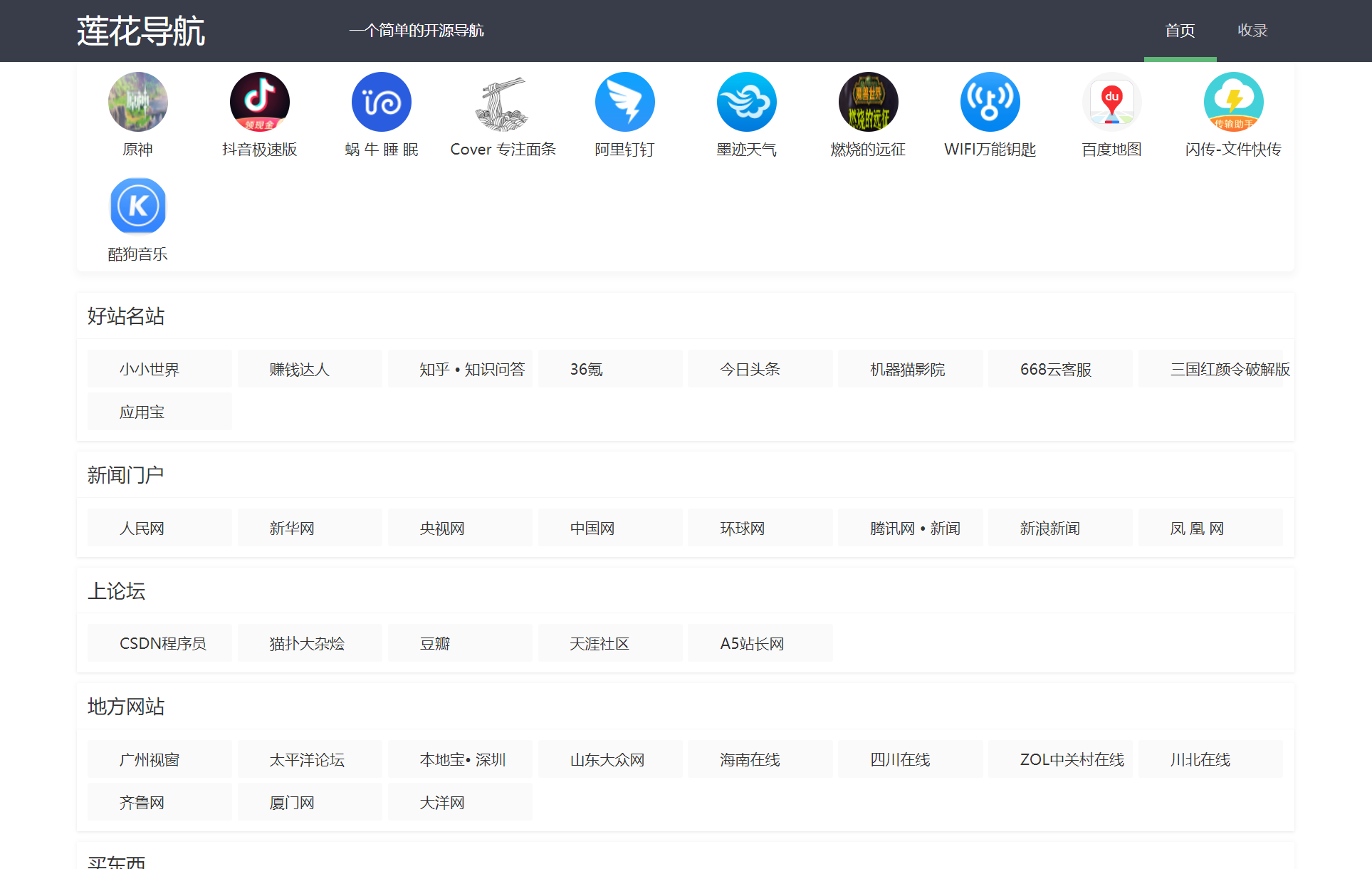
Task: Go to the 莲花导航 site logo
Action: [x=141, y=31]
